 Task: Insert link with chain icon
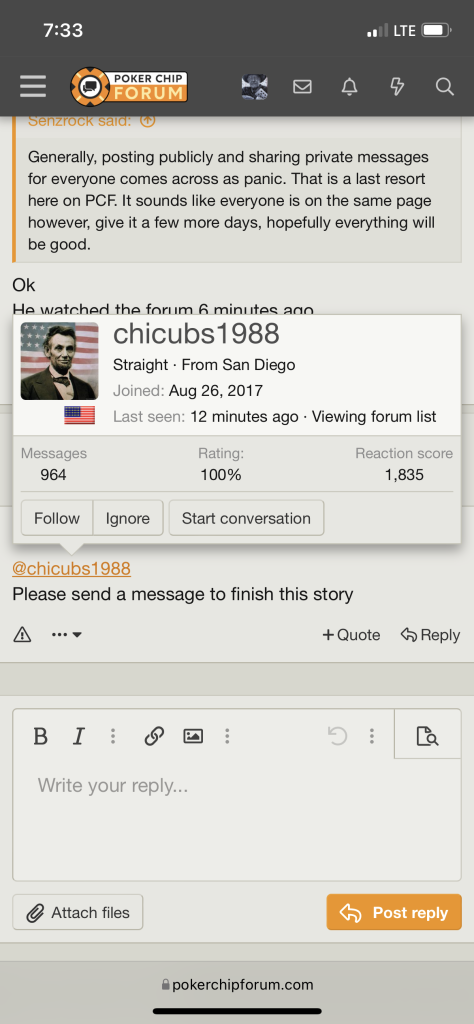point(153,737)
